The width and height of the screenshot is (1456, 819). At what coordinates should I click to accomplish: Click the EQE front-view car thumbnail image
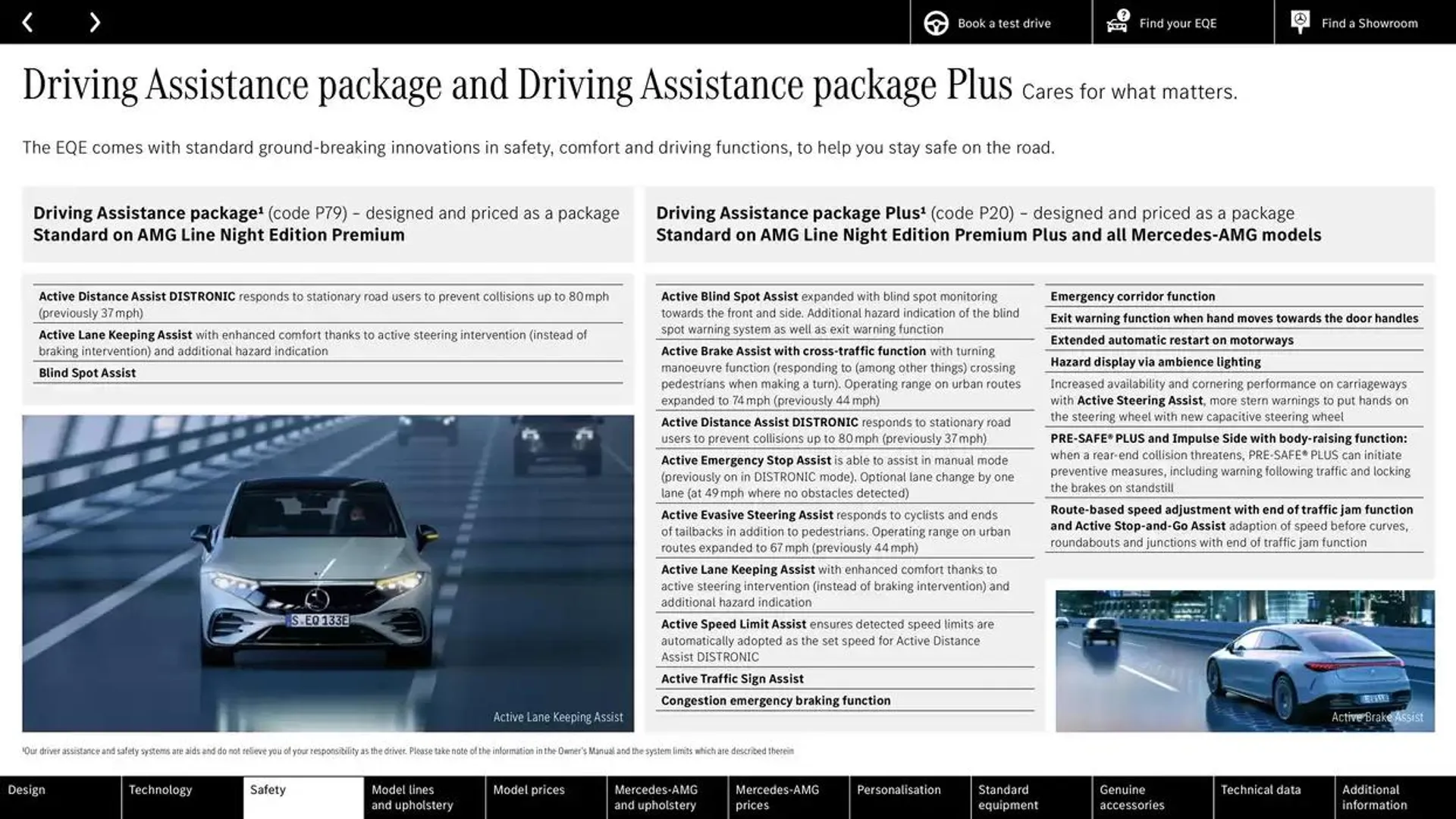327,572
